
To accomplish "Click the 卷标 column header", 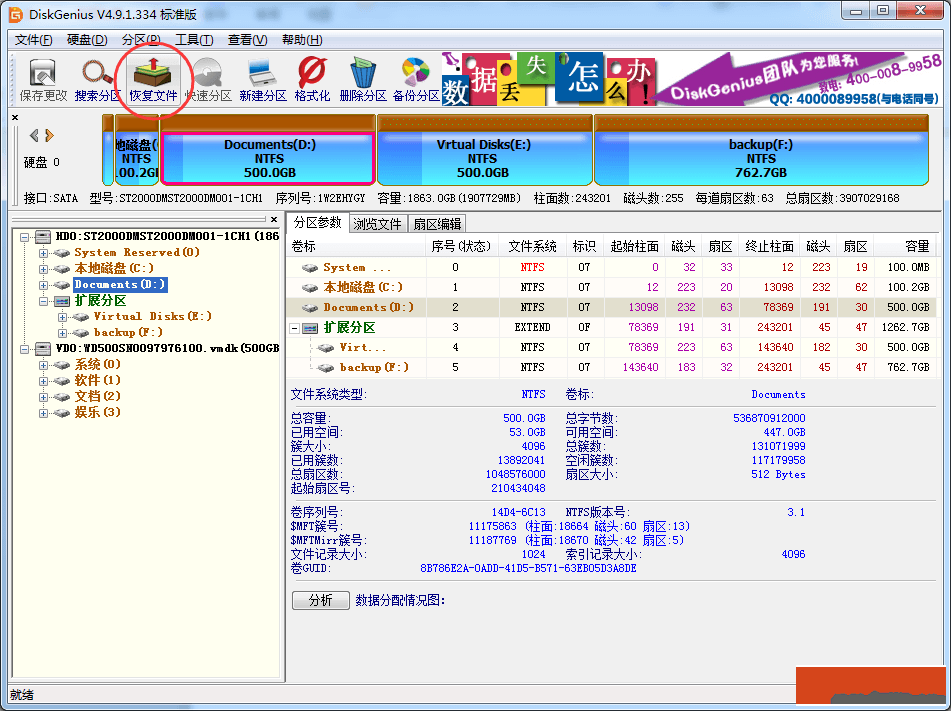I will click(357, 246).
